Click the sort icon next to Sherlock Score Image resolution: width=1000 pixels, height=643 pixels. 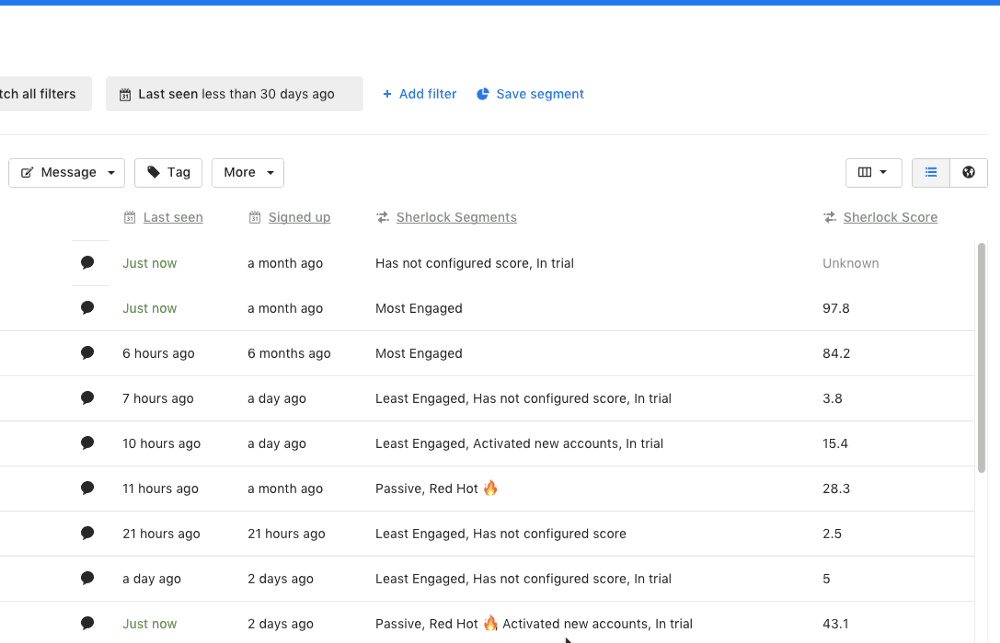click(829, 217)
